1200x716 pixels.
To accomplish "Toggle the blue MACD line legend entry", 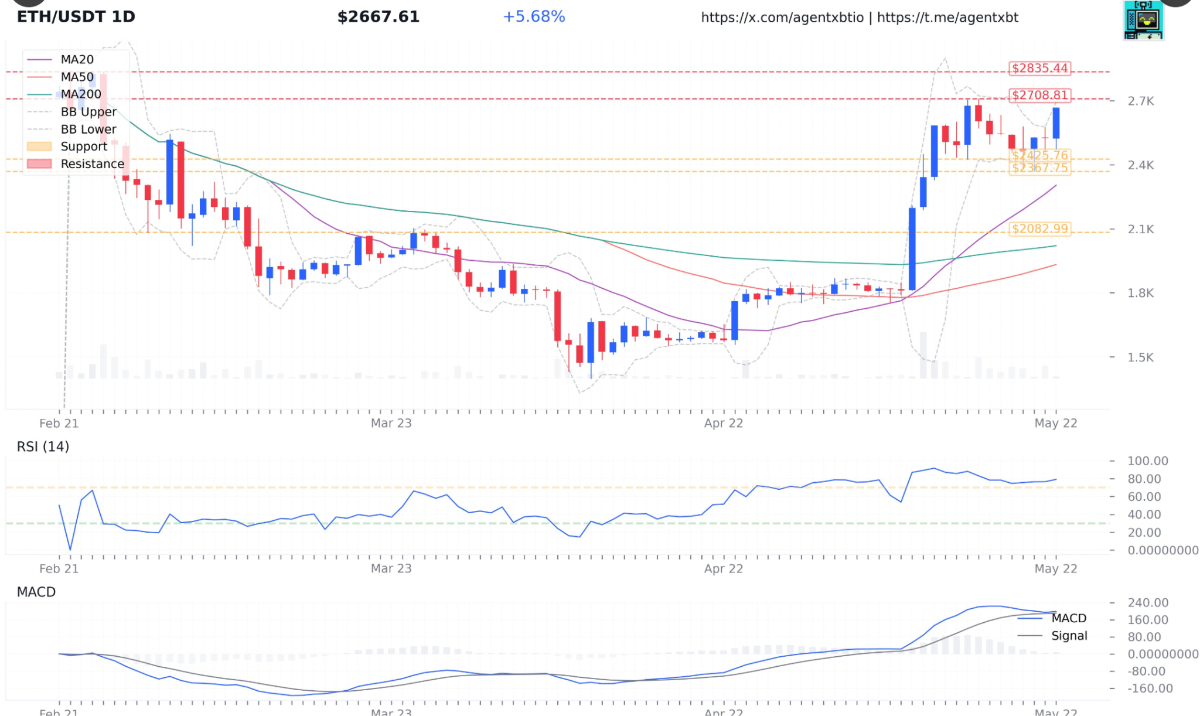I will 1069,618.
